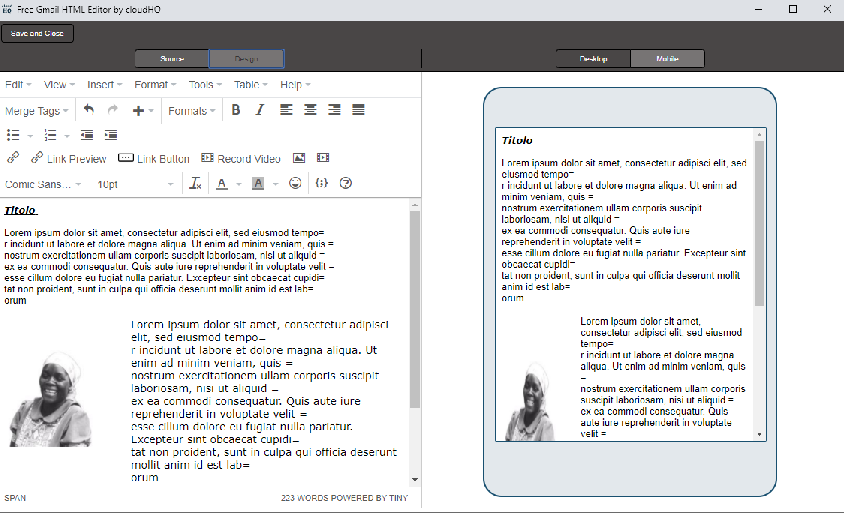This screenshot has height=514, width=850.
Task: Click the plus insert icon
Action: pyautogui.click(x=138, y=111)
